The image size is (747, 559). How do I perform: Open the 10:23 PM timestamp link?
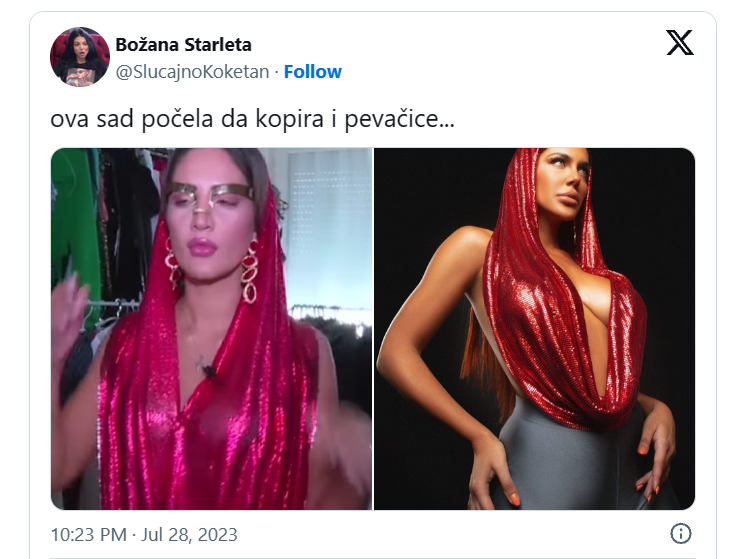click(89, 535)
